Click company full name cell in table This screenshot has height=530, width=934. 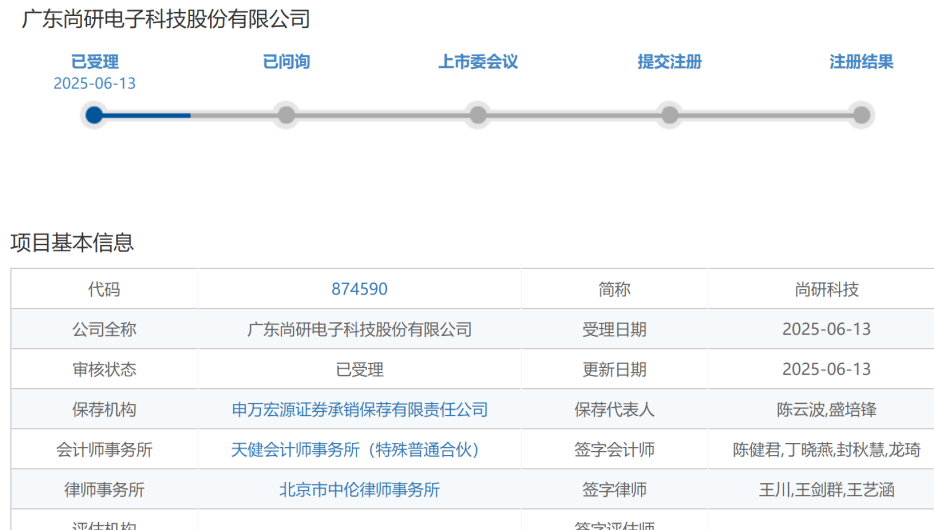click(359, 329)
